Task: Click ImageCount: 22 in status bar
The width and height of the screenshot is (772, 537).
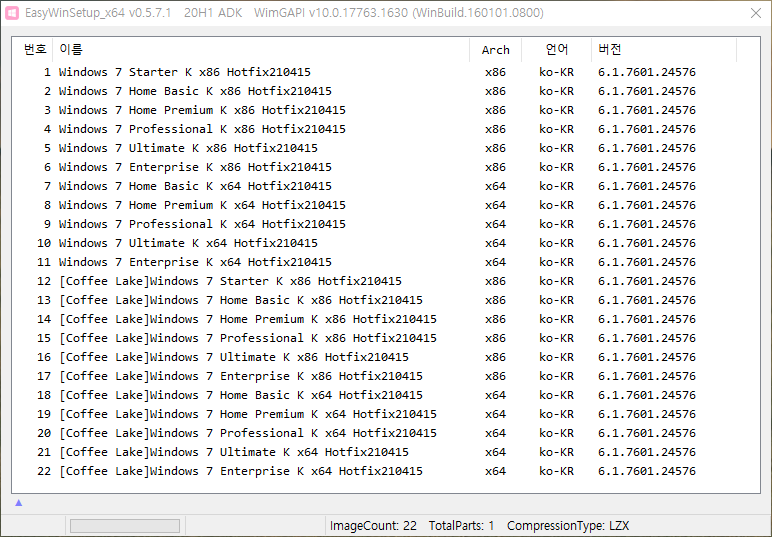Action: tap(373, 526)
